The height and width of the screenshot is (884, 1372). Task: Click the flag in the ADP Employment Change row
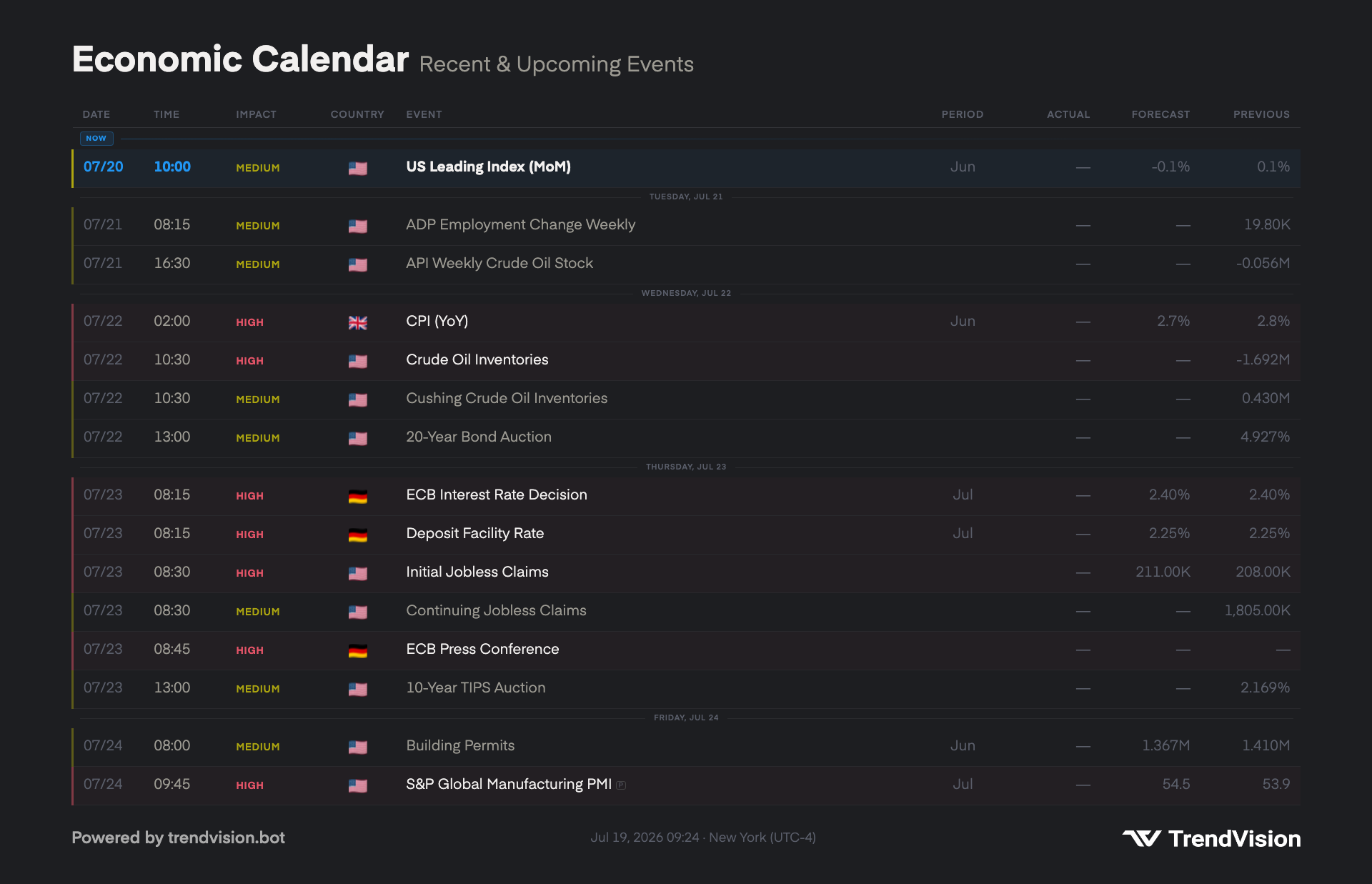[x=357, y=226]
